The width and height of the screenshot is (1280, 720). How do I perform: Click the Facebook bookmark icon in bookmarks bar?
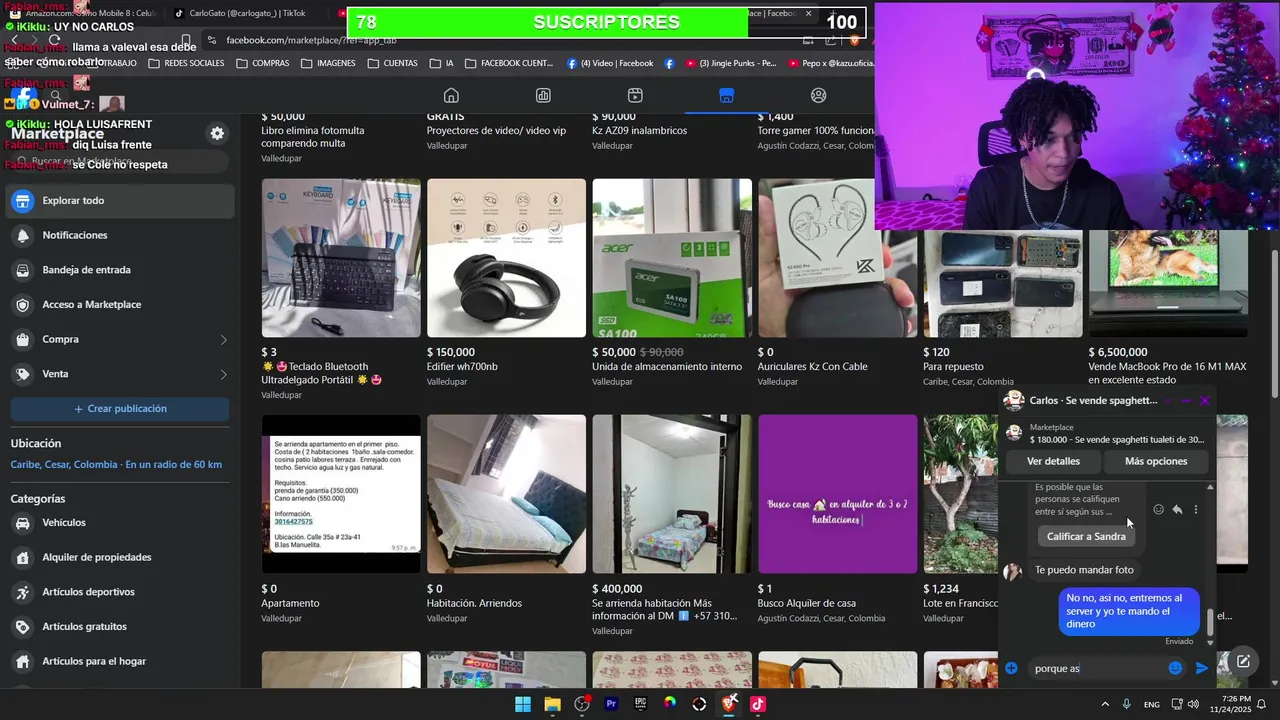tap(669, 63)
